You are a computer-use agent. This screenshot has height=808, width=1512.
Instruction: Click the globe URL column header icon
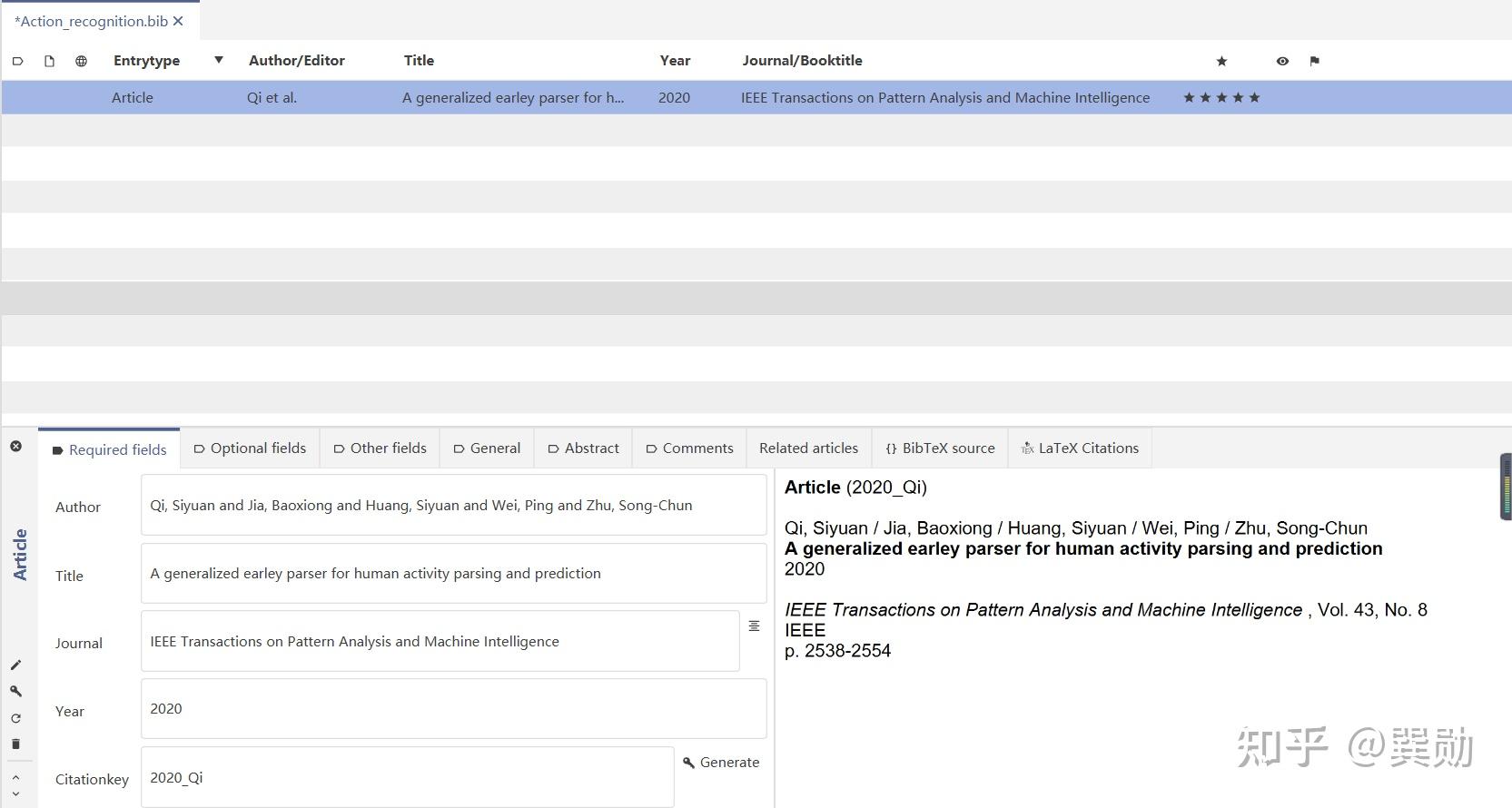(x=81, y=61)
